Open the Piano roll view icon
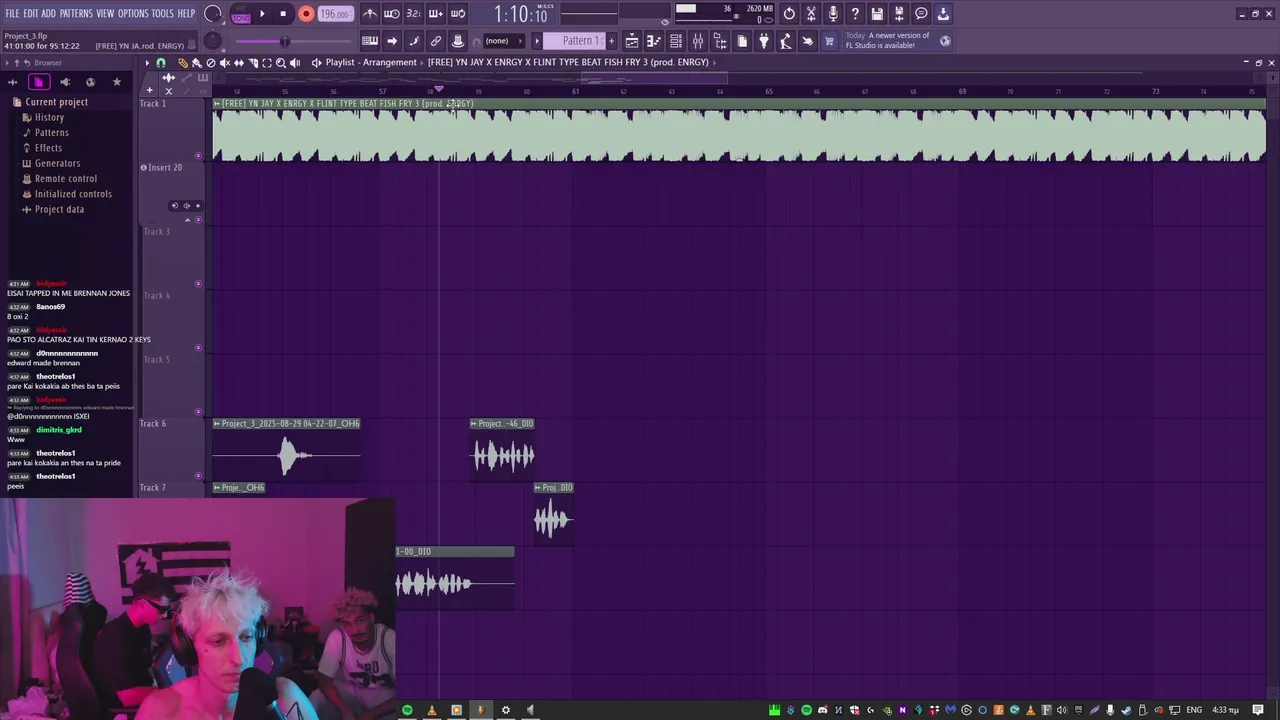Image resolution: width=1280 pixels, height=720 pixels. [x=654, y=41]
